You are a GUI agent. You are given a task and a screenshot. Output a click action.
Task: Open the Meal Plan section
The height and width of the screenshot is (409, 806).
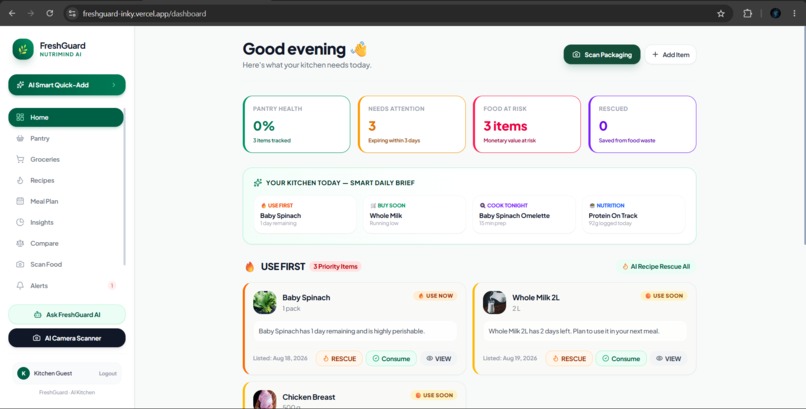66,201
